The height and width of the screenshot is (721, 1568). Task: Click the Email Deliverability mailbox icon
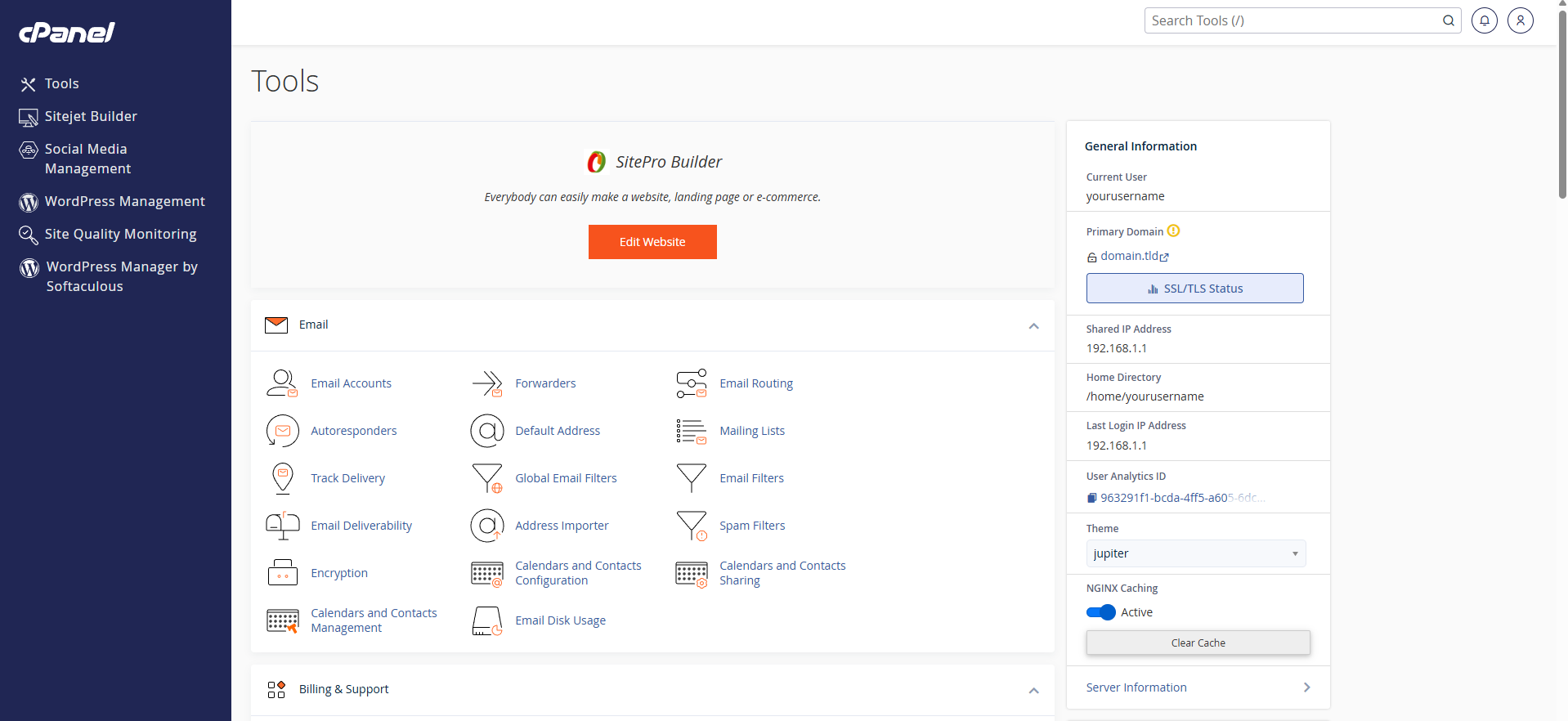(x=282, y=526)
